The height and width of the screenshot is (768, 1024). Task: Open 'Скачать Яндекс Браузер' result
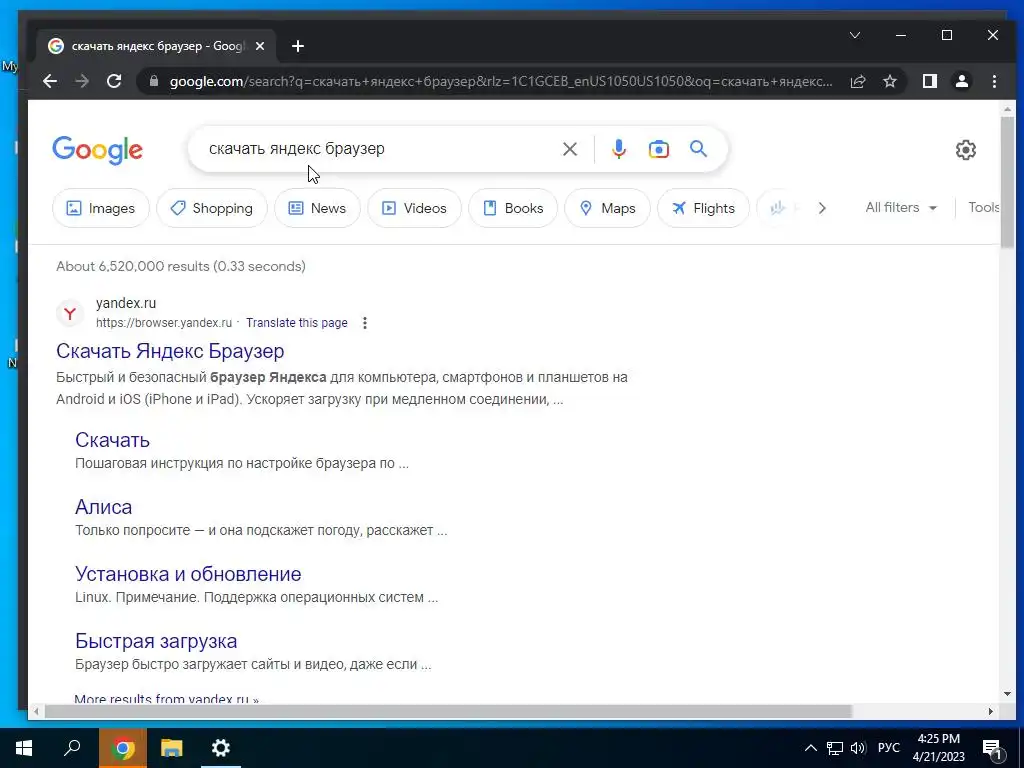point(170,351)
